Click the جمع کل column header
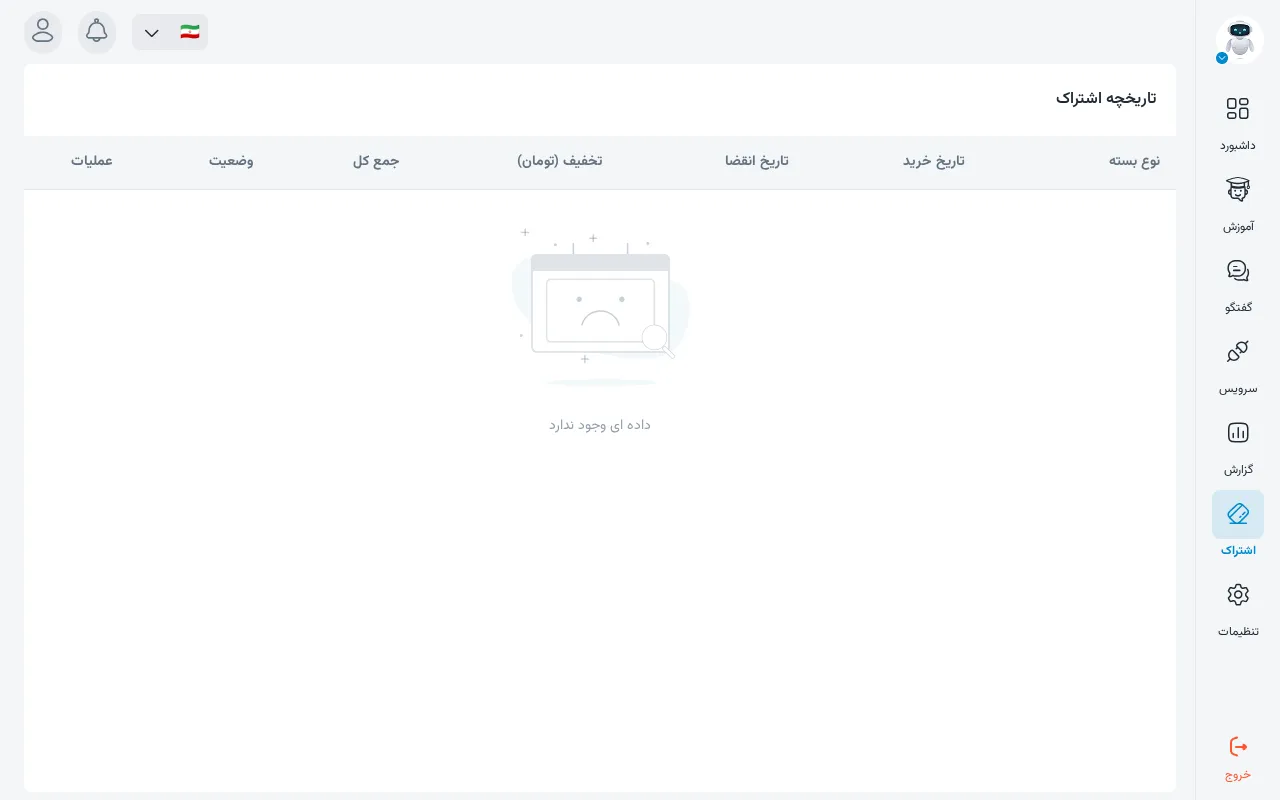 376,161
